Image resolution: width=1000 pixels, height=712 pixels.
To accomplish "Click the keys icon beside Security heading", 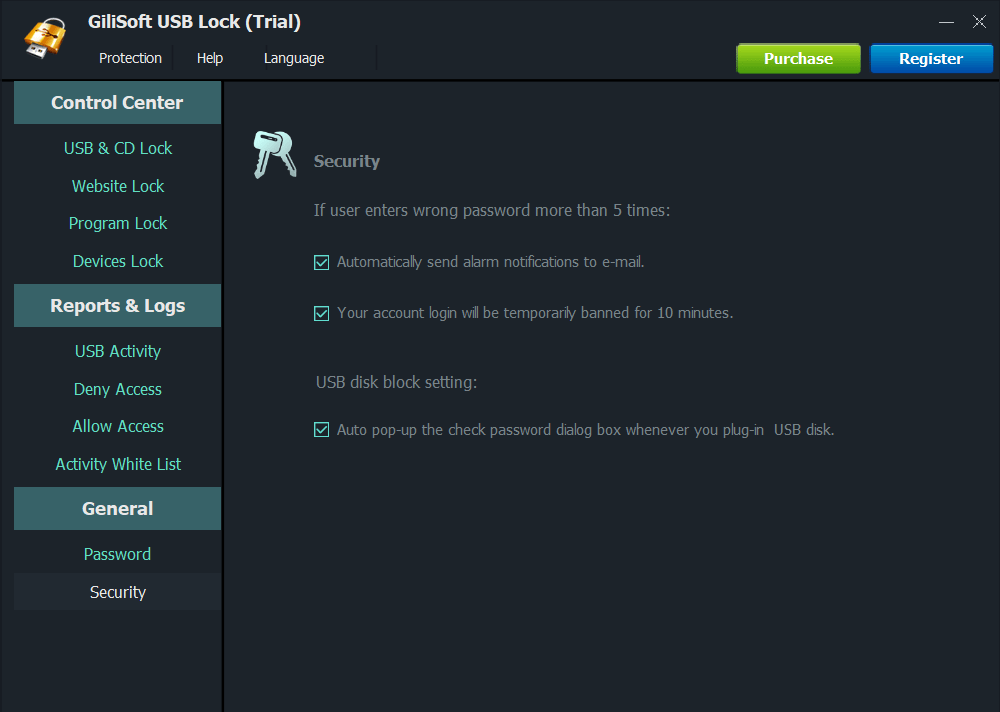I will pyautogui.click(x=273, y=155).
